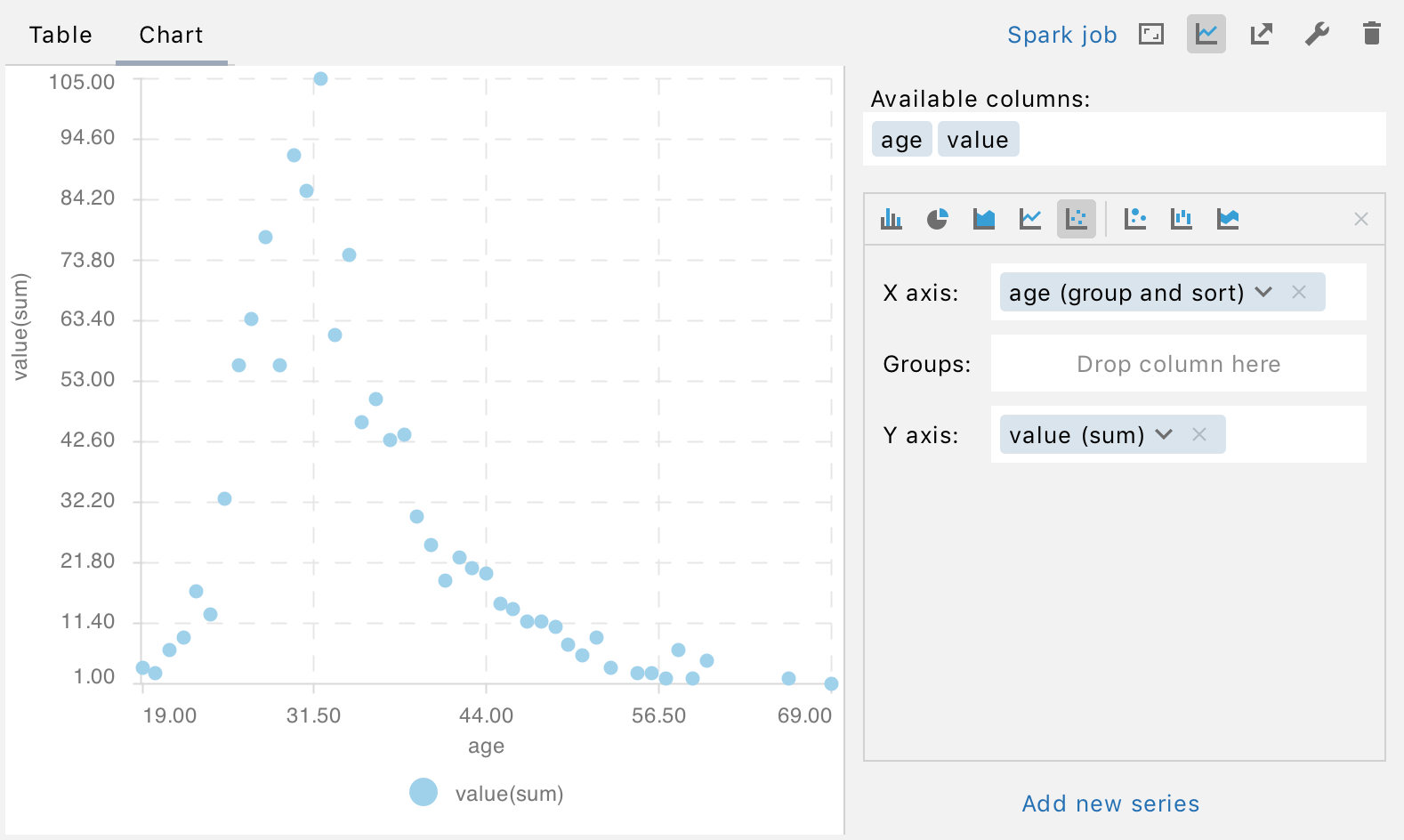The width and height of the screenshot is (1404, 840).
Task: Click the Groups drop column field
Action: (1178, 364)
